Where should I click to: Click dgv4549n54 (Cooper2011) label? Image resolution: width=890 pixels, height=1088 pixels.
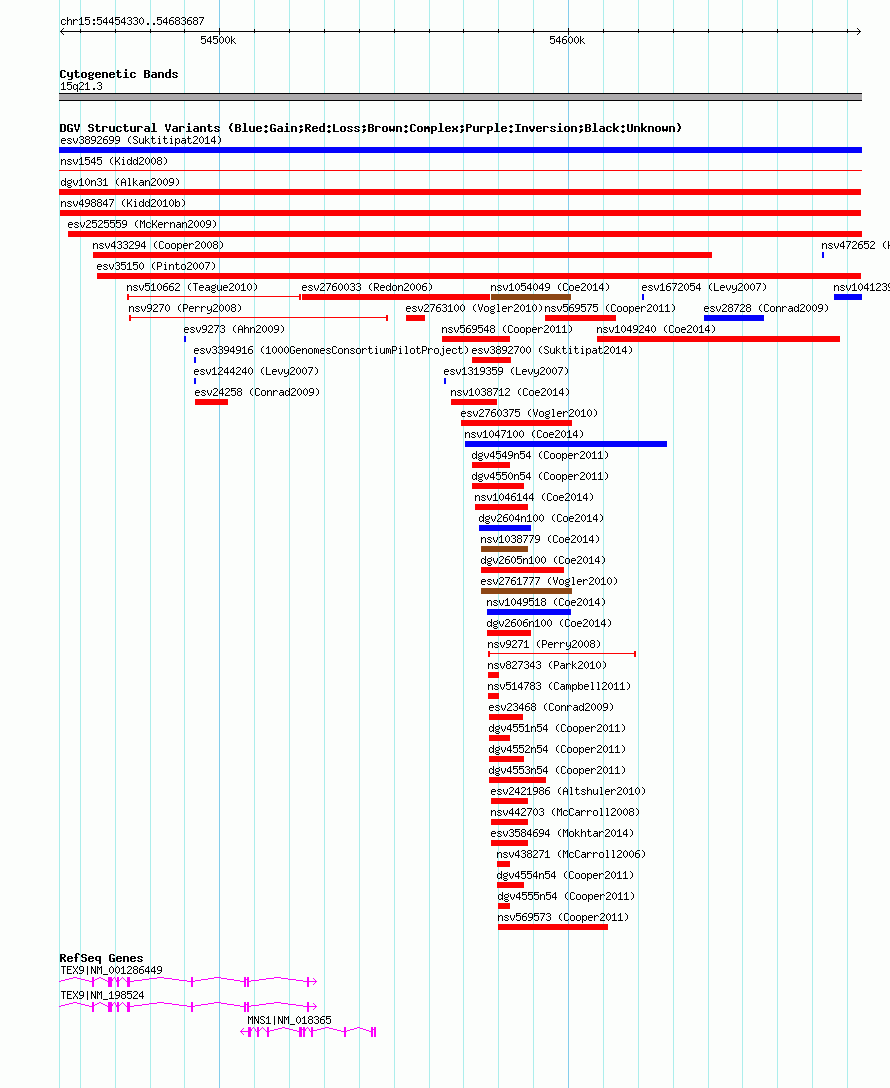540,455
